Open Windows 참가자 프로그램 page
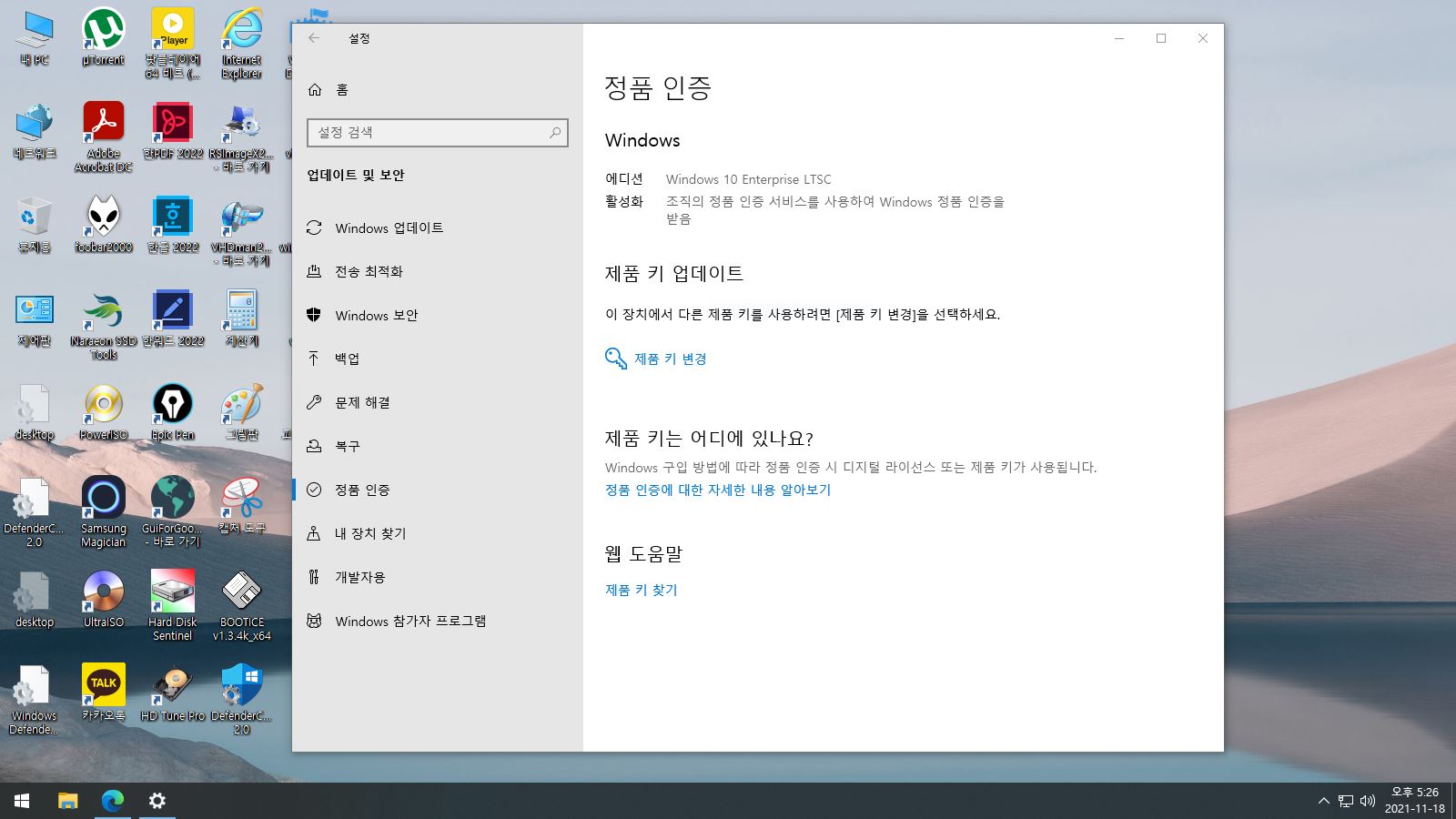This screenshot has width=1456, height=819. (x=437, y=621)
